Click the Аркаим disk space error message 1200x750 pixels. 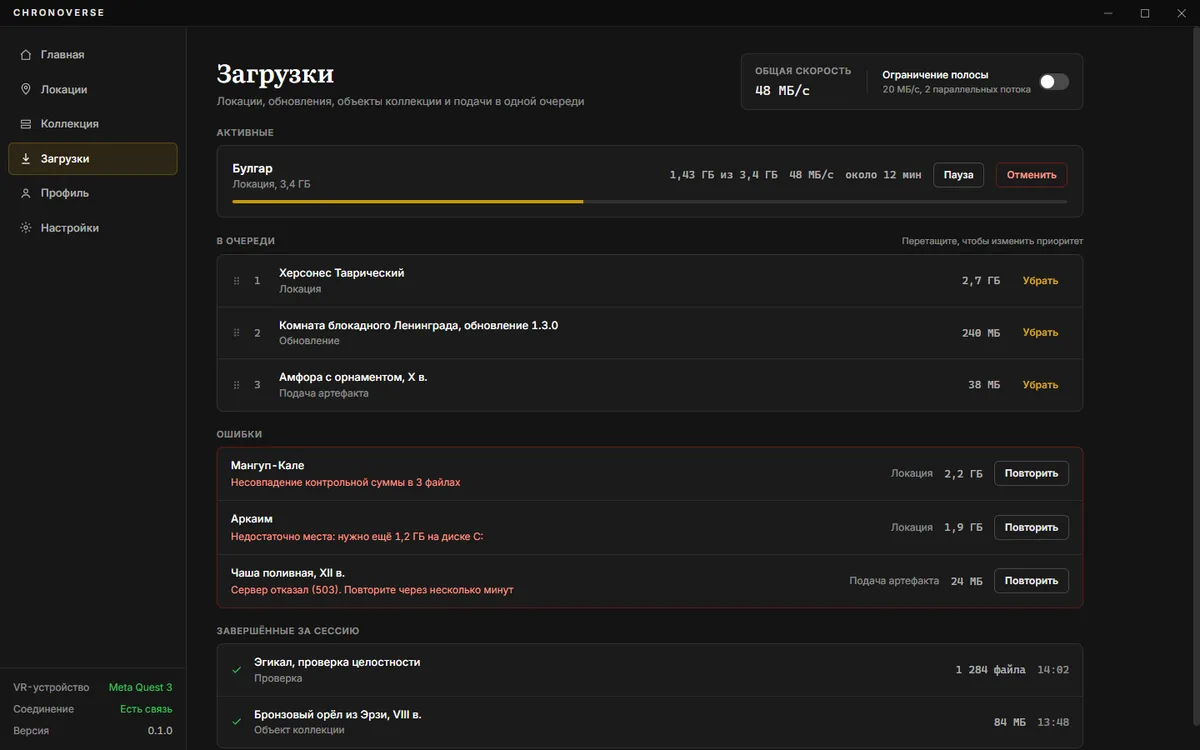click(357, 537)
